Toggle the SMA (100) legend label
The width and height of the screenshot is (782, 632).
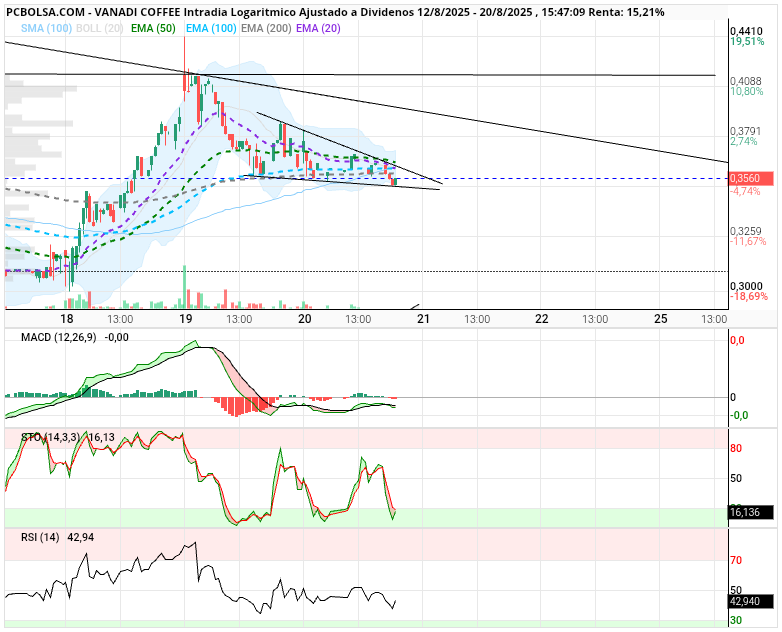coord(46,28)
